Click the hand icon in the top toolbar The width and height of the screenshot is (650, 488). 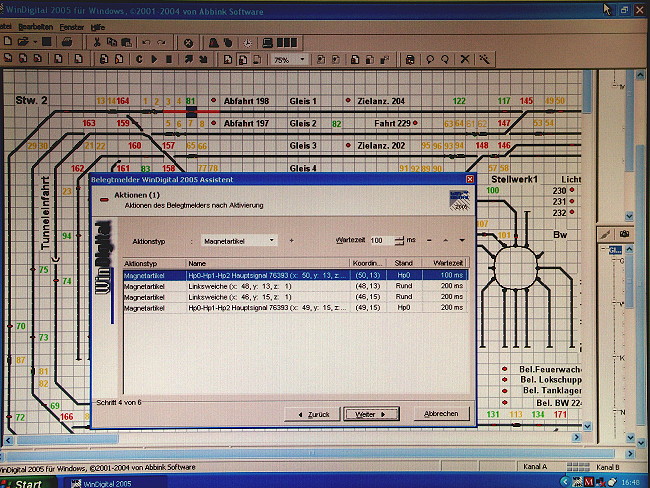[228, 43]
